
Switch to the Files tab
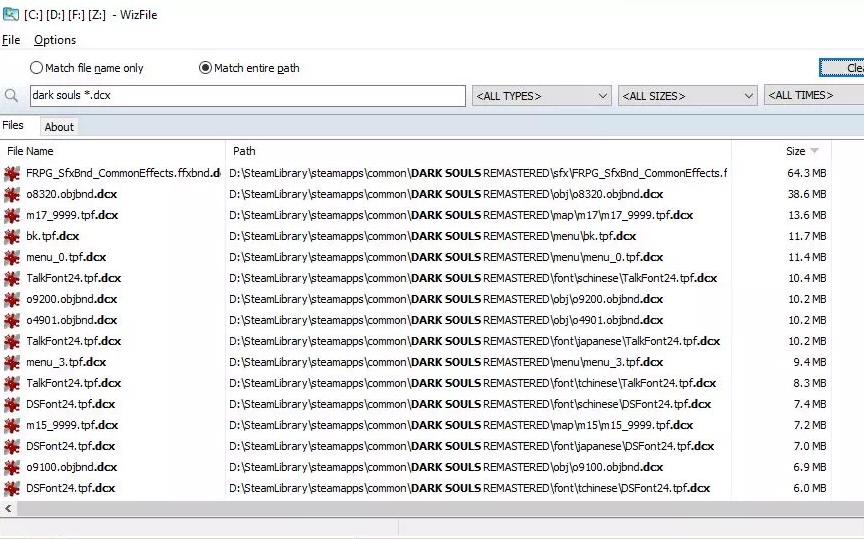coord(13,125)
